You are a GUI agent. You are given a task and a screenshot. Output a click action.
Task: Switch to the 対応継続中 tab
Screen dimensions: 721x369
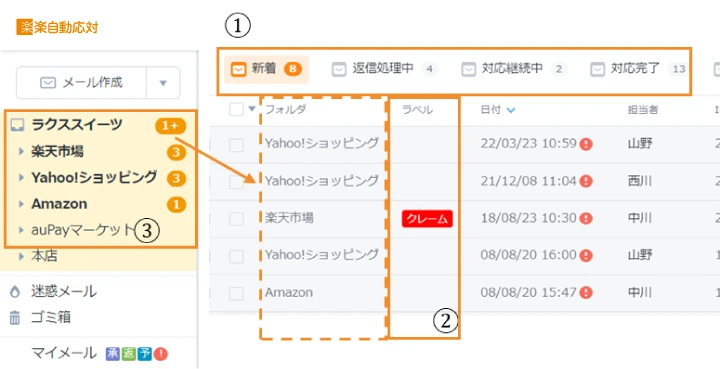click(514, 69)
